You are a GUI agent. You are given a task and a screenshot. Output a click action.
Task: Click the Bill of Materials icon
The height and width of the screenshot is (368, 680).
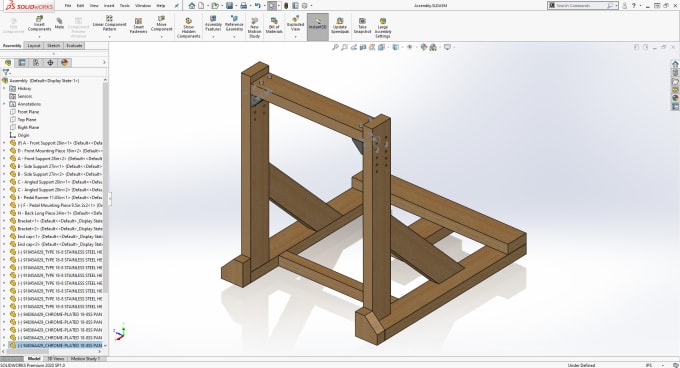pyautogui.click(x=274, y=26)
